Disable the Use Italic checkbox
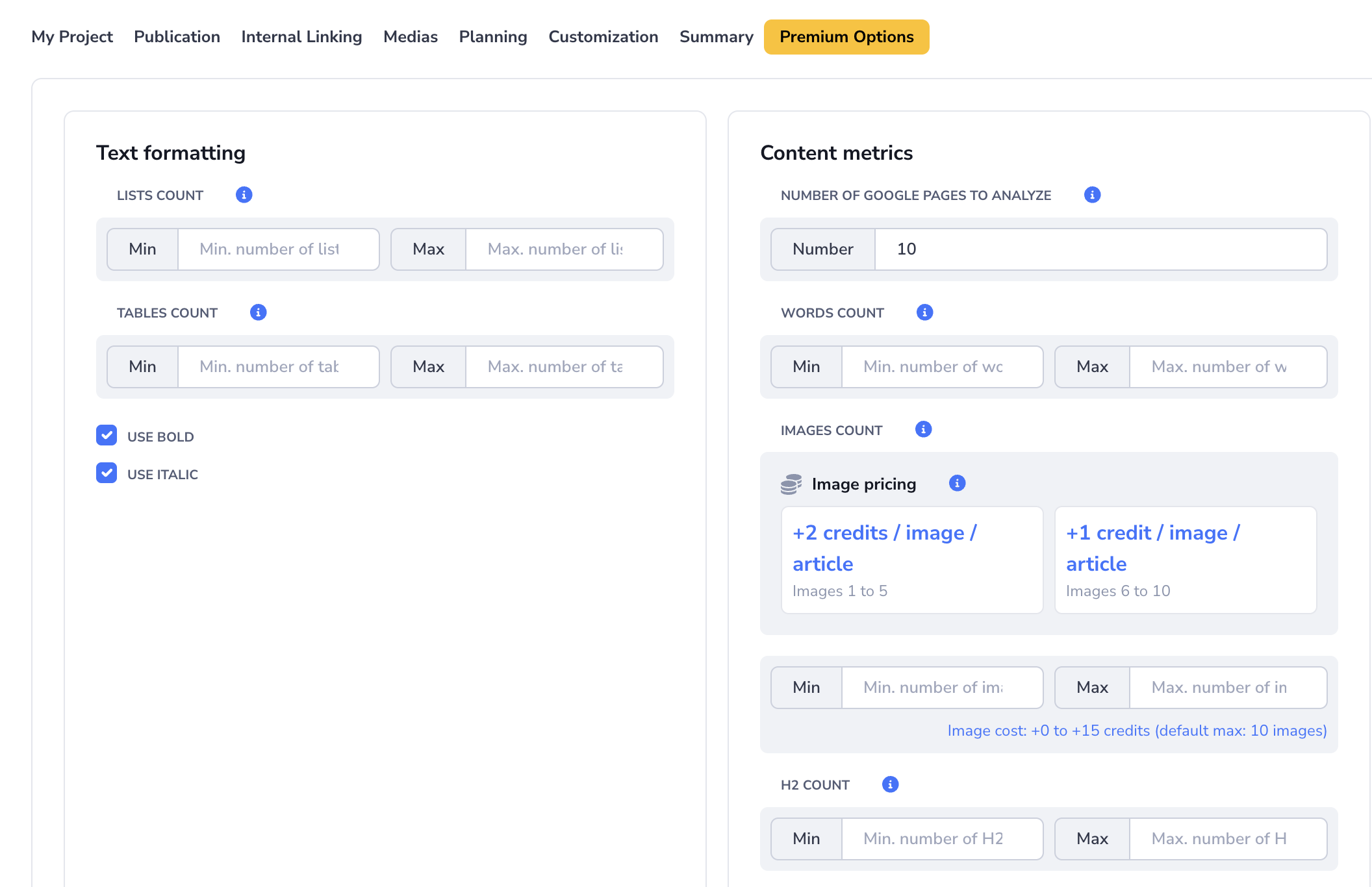The width and height of the screenshot is (1372, 887). 107,473
